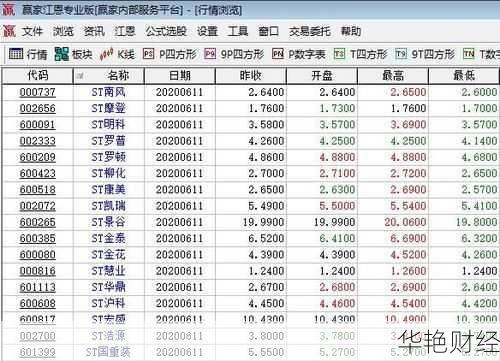Screen dimensions: 500x361
Task: Open stock code 002656
Action: coord(37,109)
